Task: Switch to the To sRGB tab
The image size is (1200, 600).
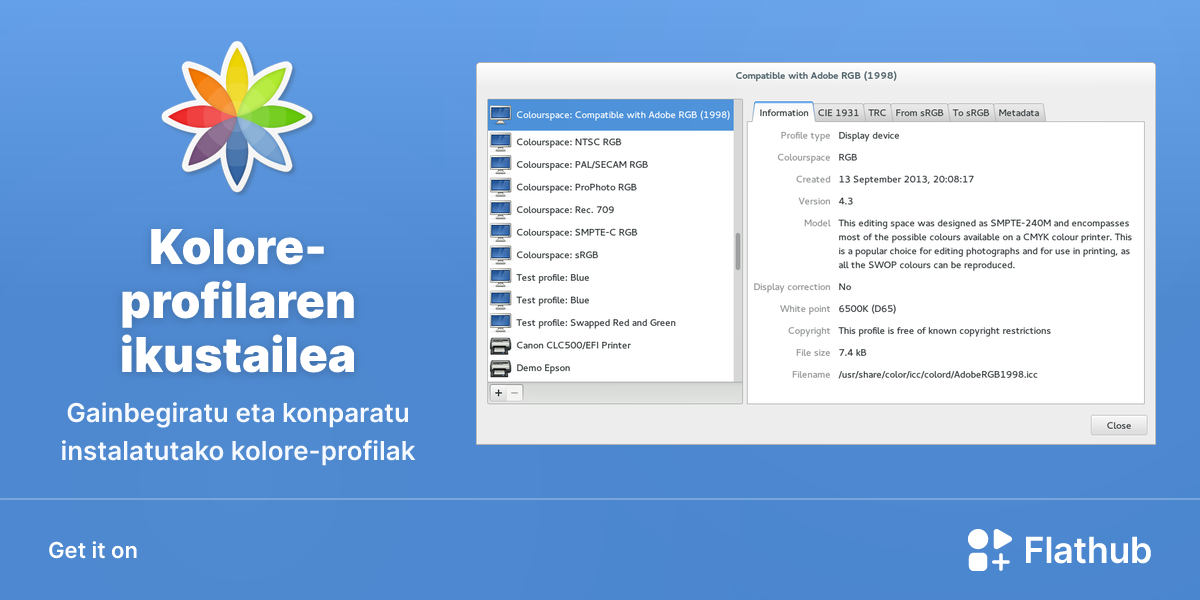Action: click(970, 113)
